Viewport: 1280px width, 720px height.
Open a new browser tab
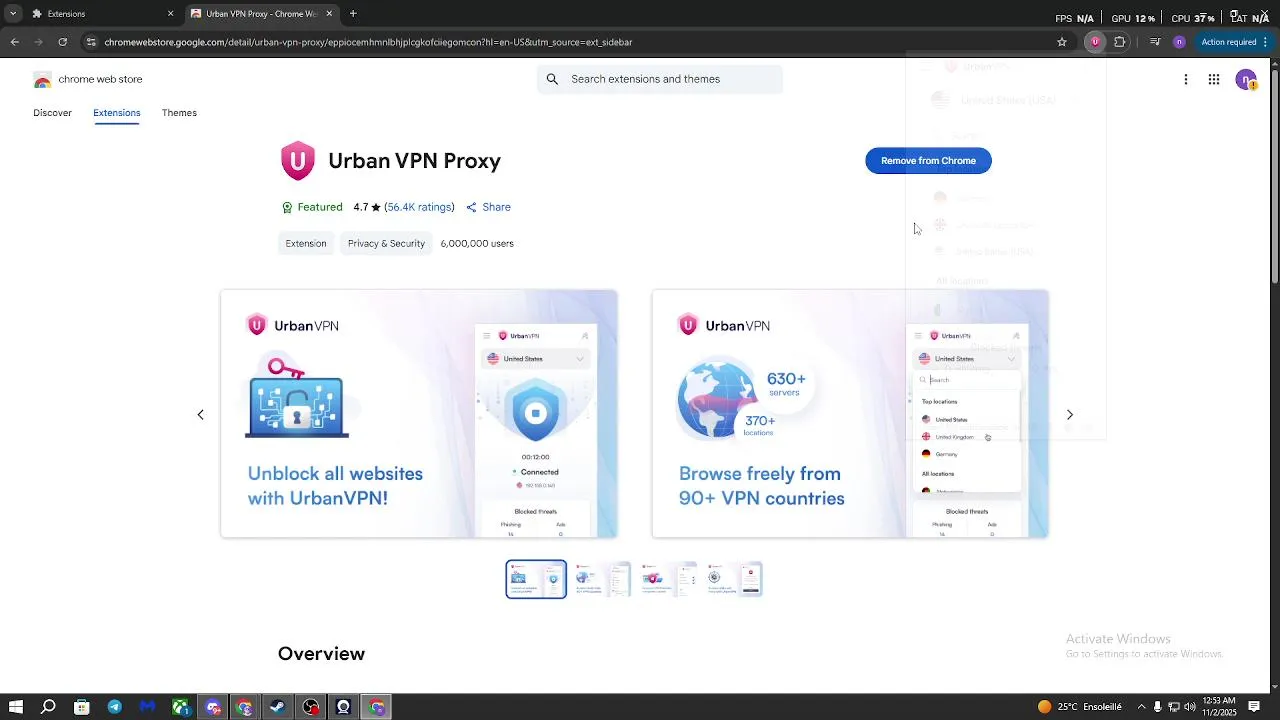click(353, 14)
